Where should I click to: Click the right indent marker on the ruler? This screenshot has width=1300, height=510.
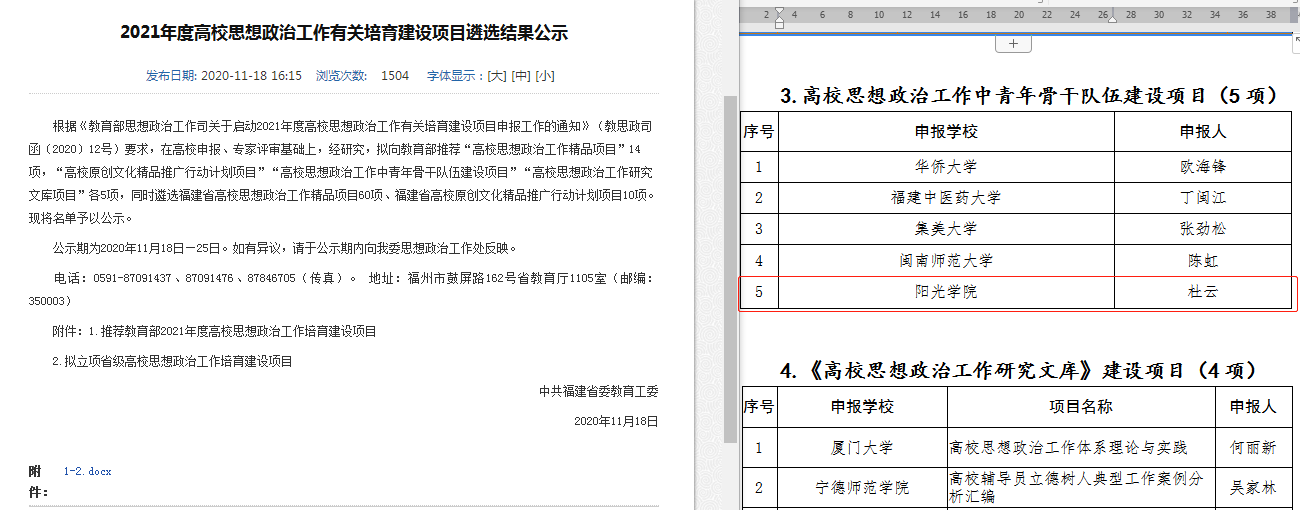1110,17
